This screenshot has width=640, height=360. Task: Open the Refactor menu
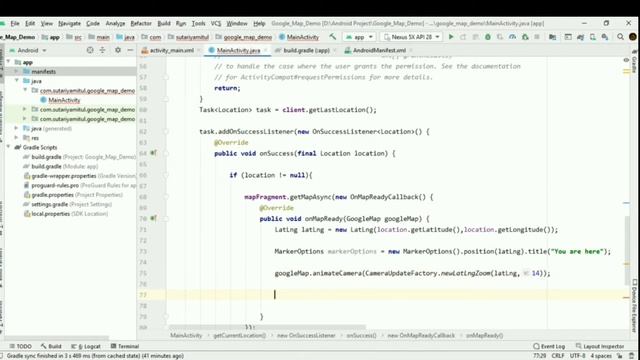point(141,23)
